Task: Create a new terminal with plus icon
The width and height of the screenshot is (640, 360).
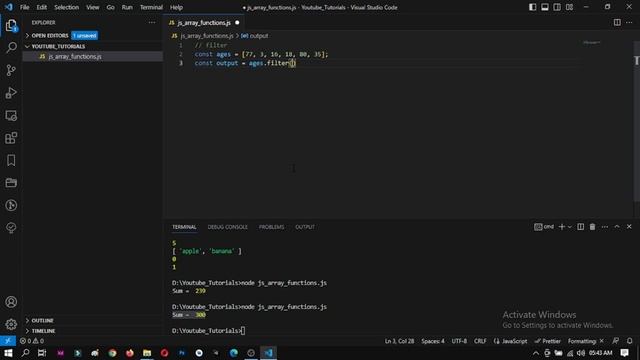Action: (x=562, y=227)
